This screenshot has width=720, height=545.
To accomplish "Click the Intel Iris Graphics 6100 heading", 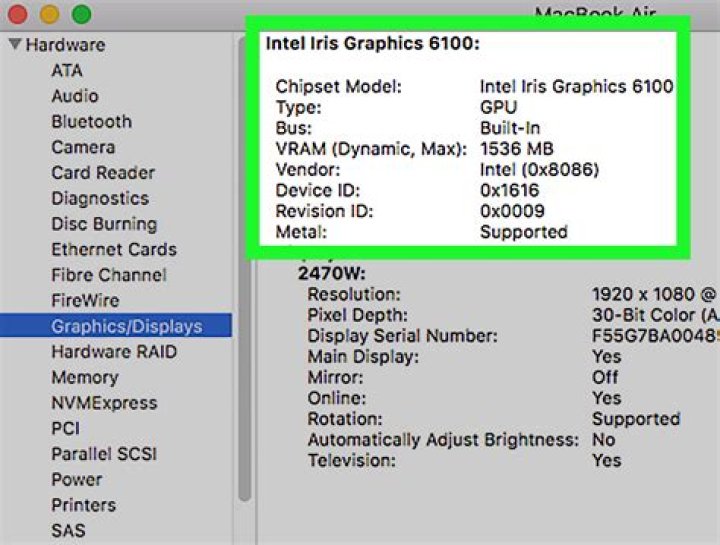I will tap(372, 43).
